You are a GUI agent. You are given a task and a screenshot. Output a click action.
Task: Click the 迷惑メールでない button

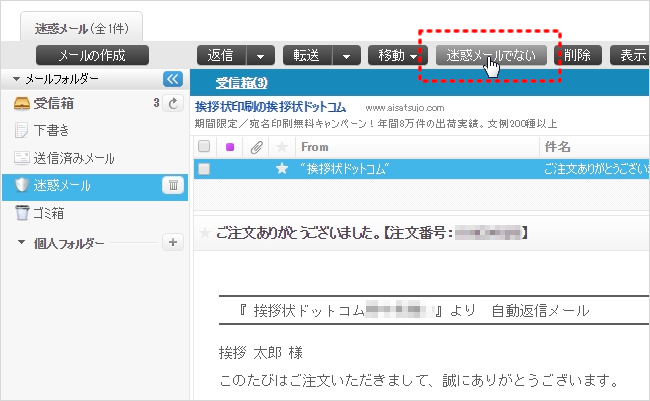click(491, 55)
